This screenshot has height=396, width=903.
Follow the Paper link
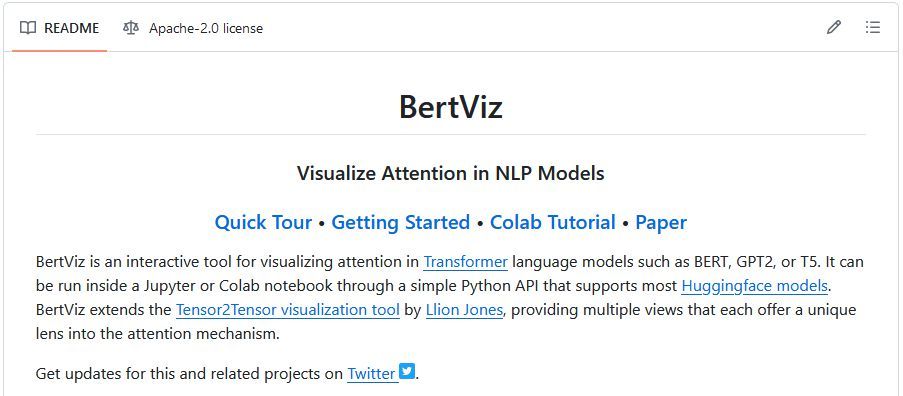tap(661, 222)
